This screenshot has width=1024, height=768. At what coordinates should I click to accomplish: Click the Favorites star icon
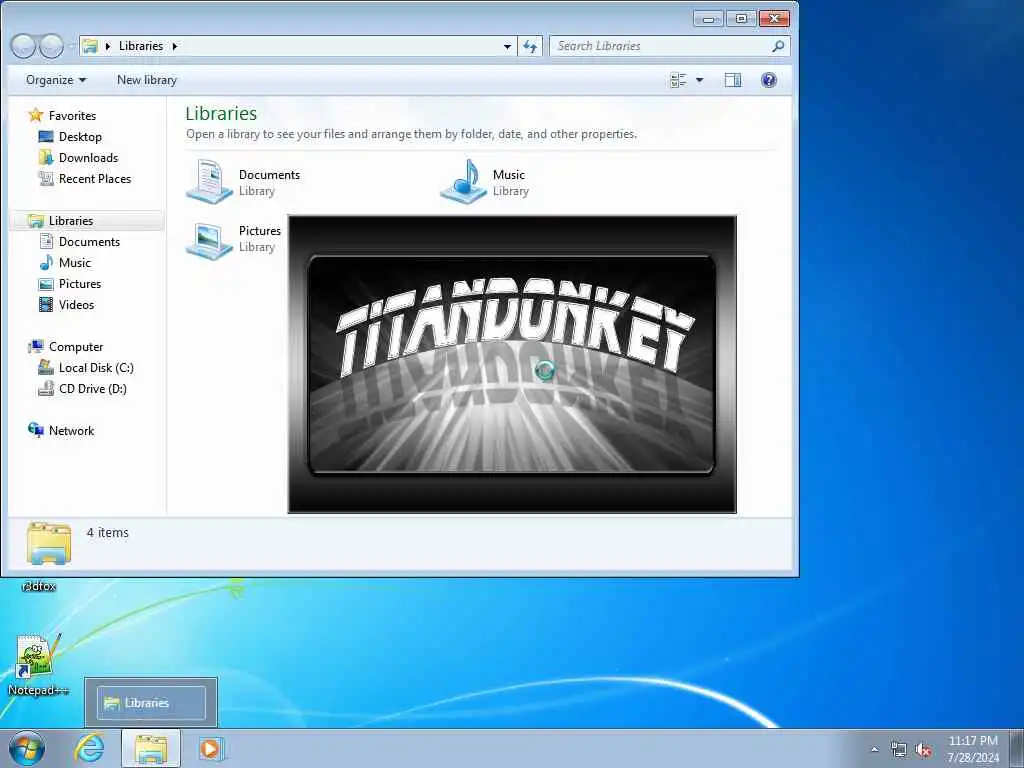(36, 116)
